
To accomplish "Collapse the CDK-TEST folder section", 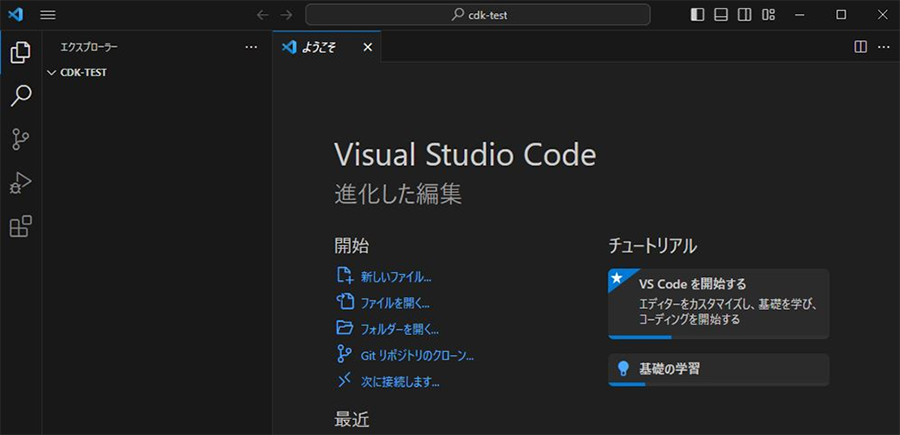I will pos(157,73).
